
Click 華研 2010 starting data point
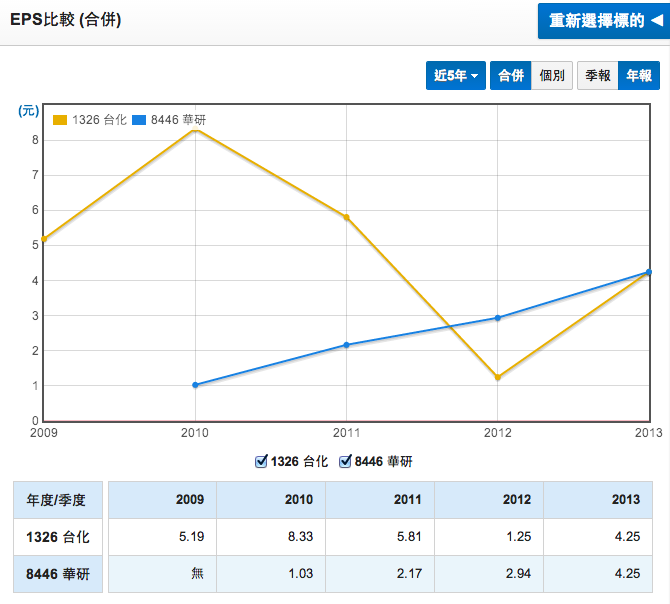tap(195, 385)
